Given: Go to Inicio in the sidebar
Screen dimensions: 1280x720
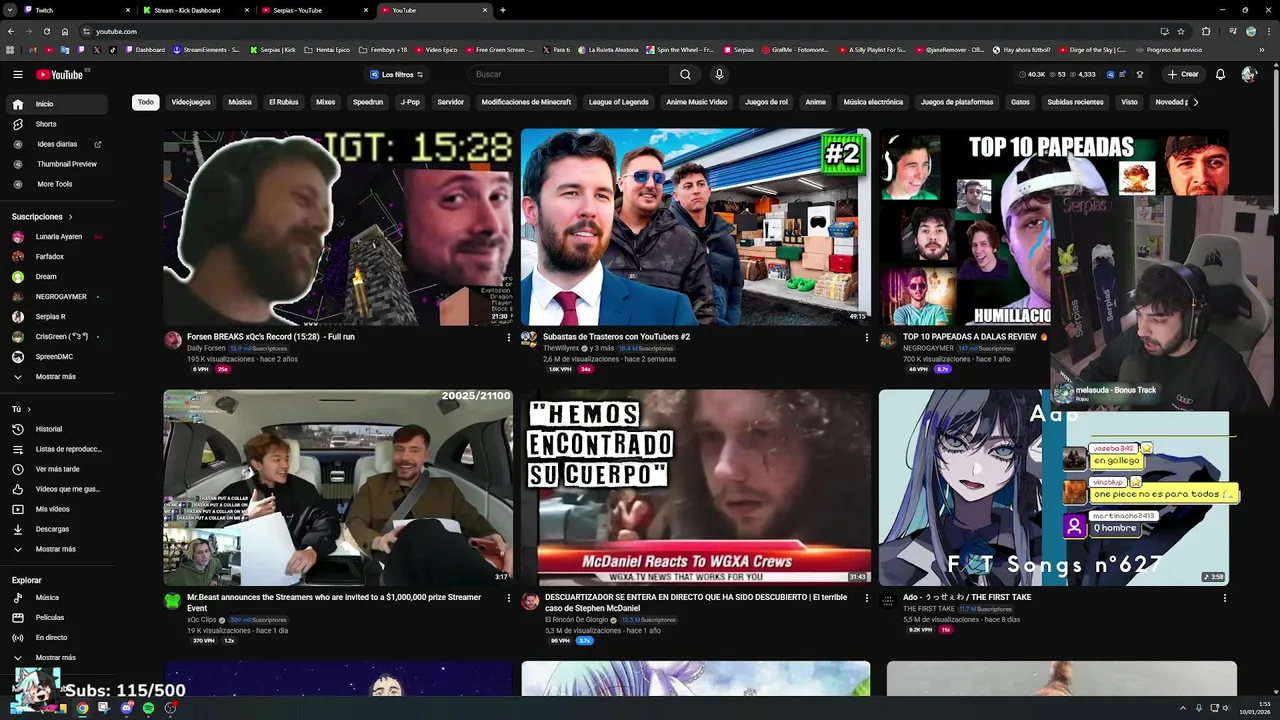Looking at the screenshot, I should 57,104.
